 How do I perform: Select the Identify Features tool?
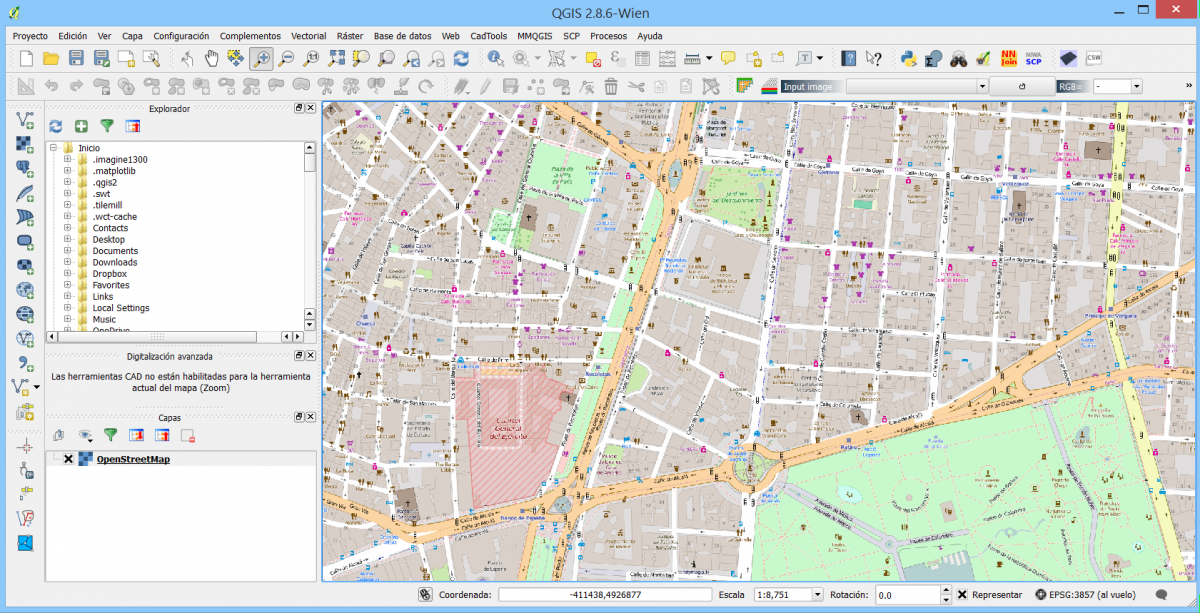tap(494, 58)
